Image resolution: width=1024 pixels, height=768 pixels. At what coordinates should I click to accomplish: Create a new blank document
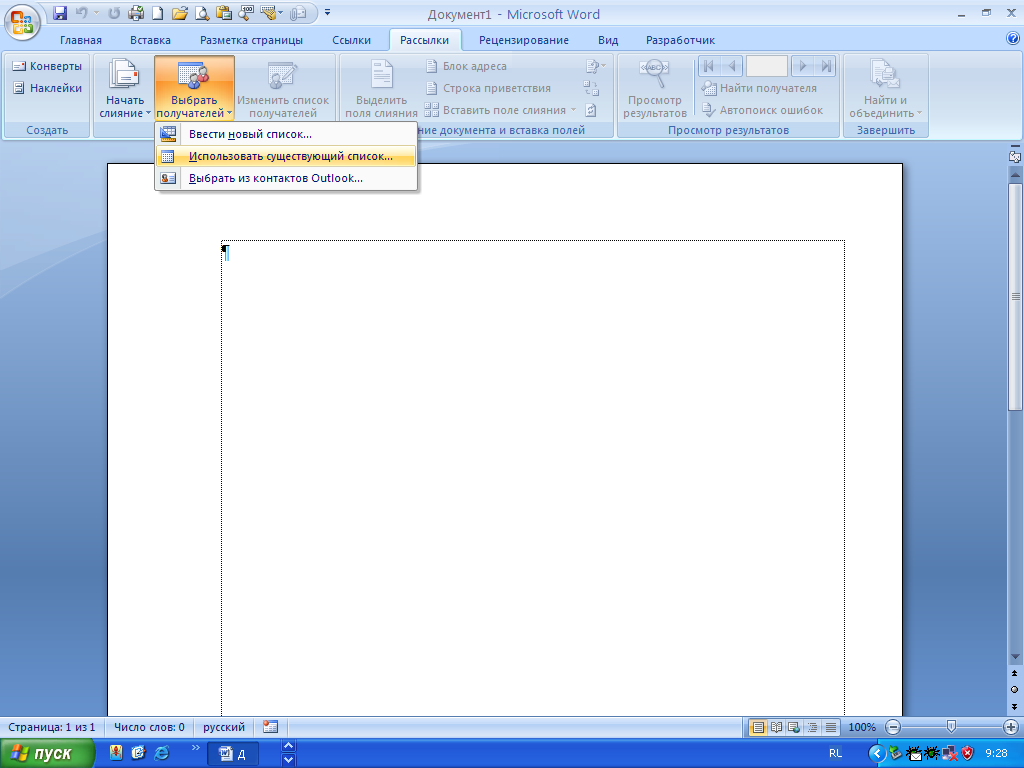point(158,12)
